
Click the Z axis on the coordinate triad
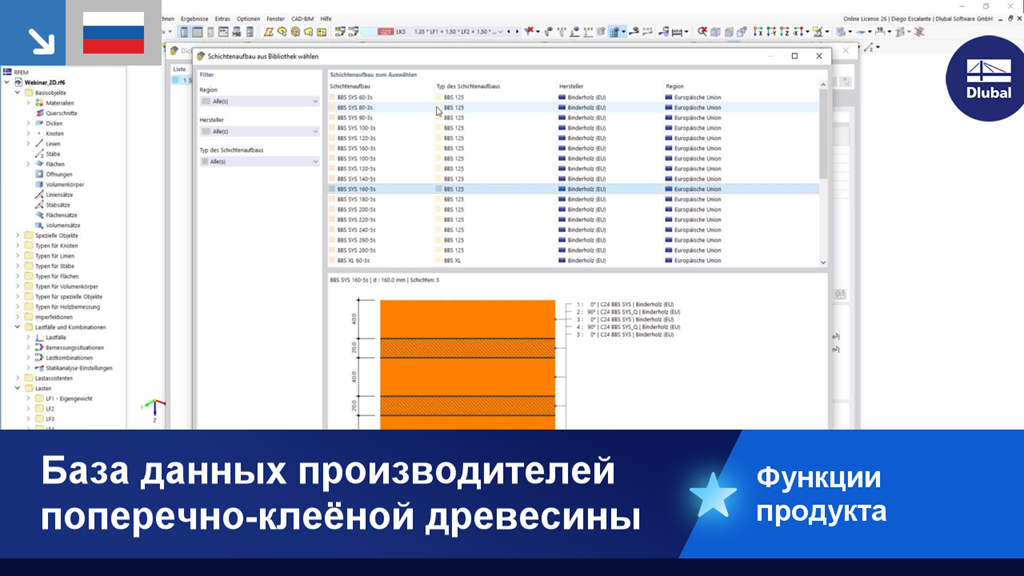click(157, 413)
